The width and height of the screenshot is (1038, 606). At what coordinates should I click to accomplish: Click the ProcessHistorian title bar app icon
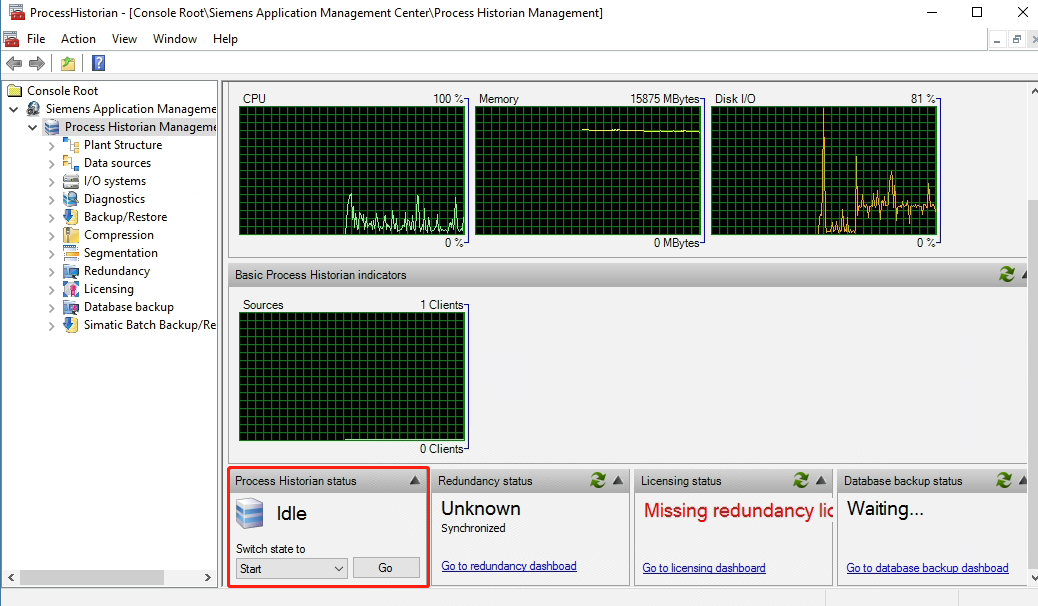17,12
